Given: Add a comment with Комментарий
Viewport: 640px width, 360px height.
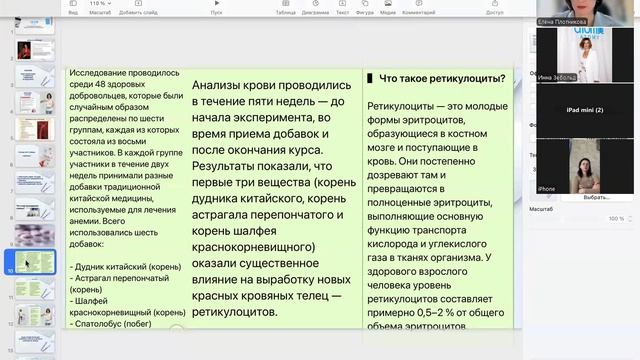Looking at the screenshot, I should [419, 7].
